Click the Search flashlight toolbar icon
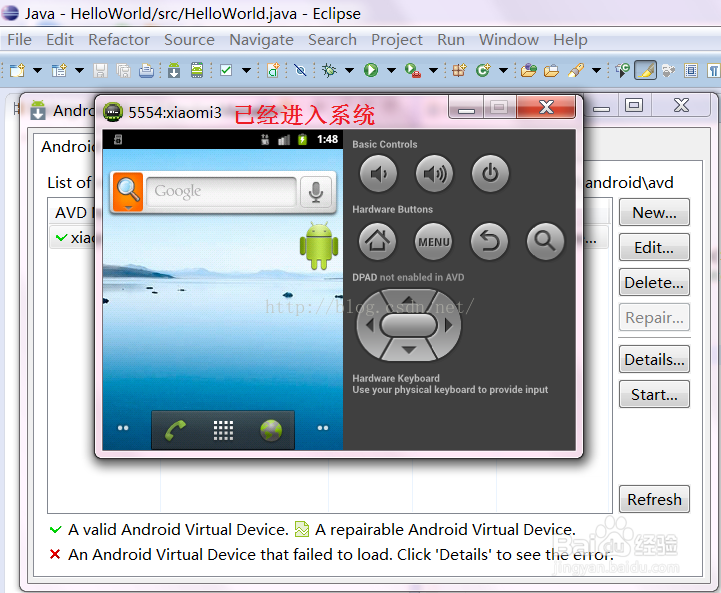721x593 pixels. [576, 70]
